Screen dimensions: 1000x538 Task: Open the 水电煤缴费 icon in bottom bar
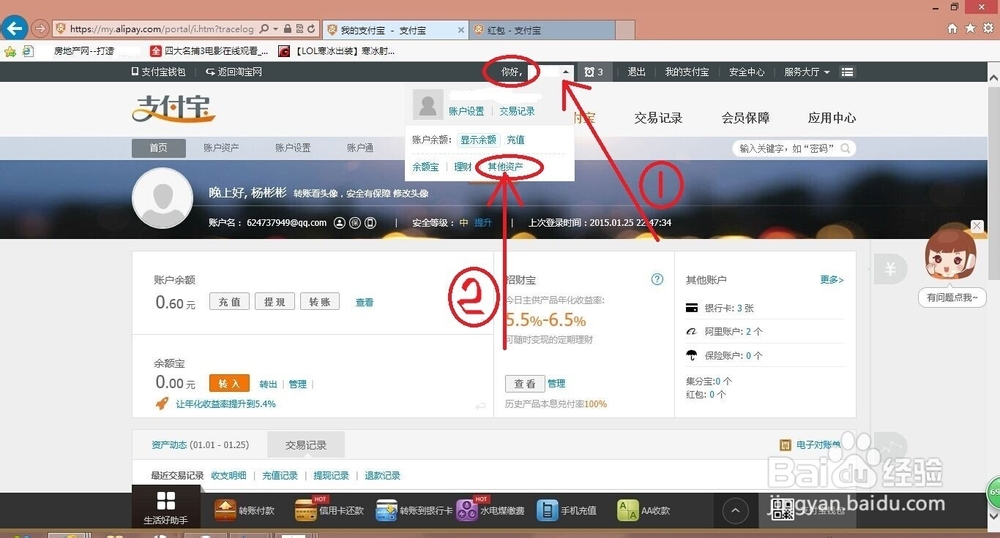tap(467, 510)
